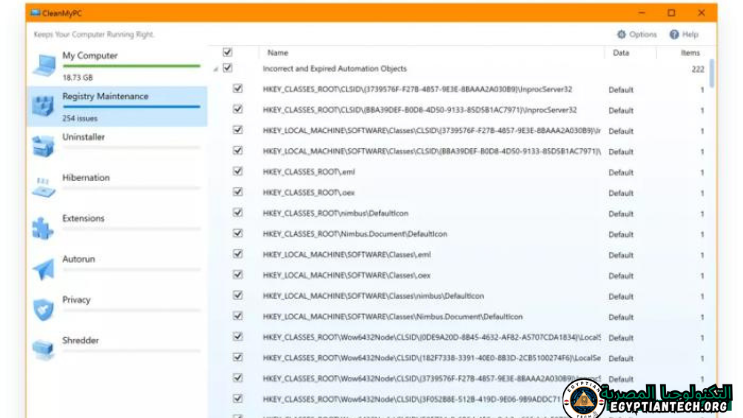
Task: Open the Shredder section label
Action: tap(81, 341)
